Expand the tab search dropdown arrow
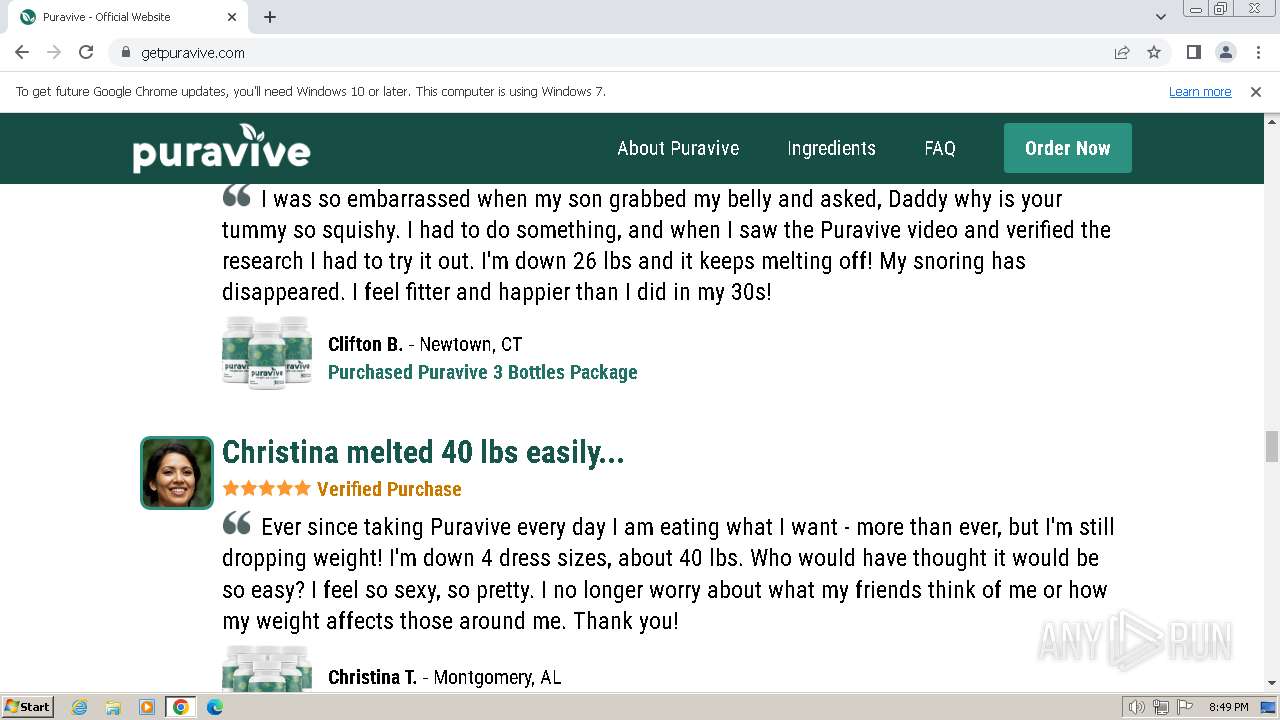 (1160, 17)
